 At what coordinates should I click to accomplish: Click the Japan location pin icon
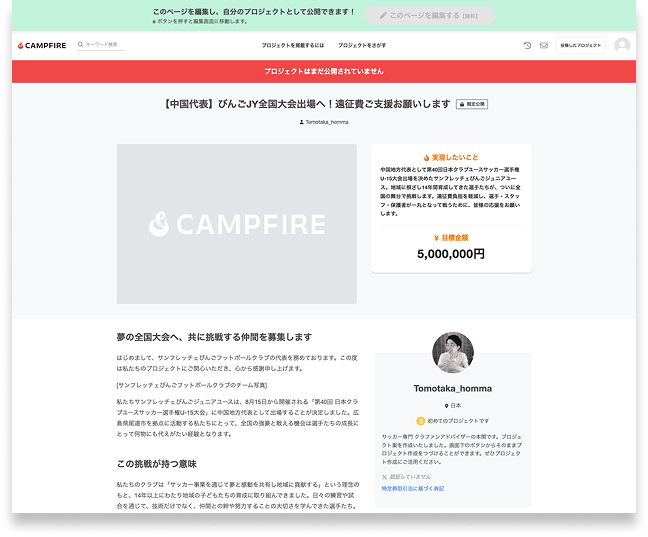pos(446,405)
